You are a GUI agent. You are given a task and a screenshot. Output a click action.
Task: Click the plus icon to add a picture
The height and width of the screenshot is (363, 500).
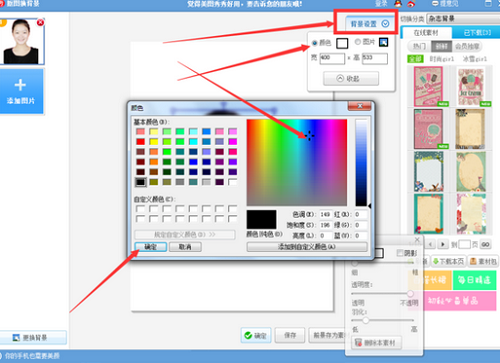click(x=20, y=85)
